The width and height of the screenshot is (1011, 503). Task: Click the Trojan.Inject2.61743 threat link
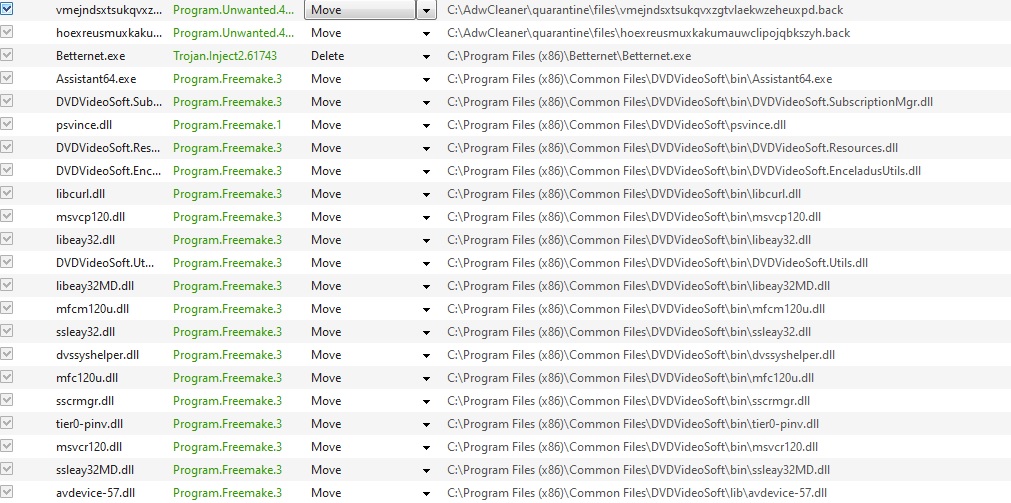click(x=225, y=56)
